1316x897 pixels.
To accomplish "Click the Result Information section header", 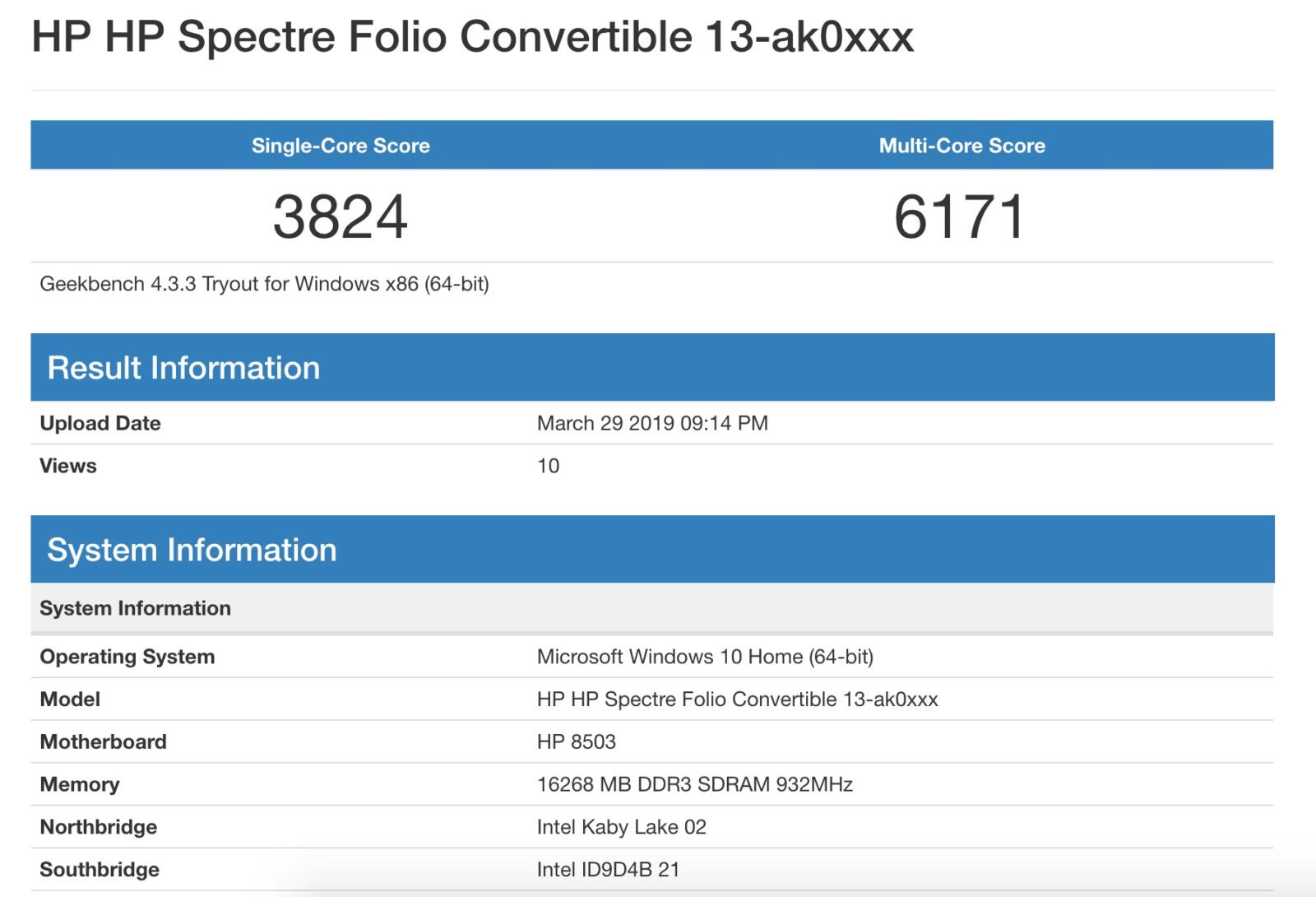I will [183, 368].
